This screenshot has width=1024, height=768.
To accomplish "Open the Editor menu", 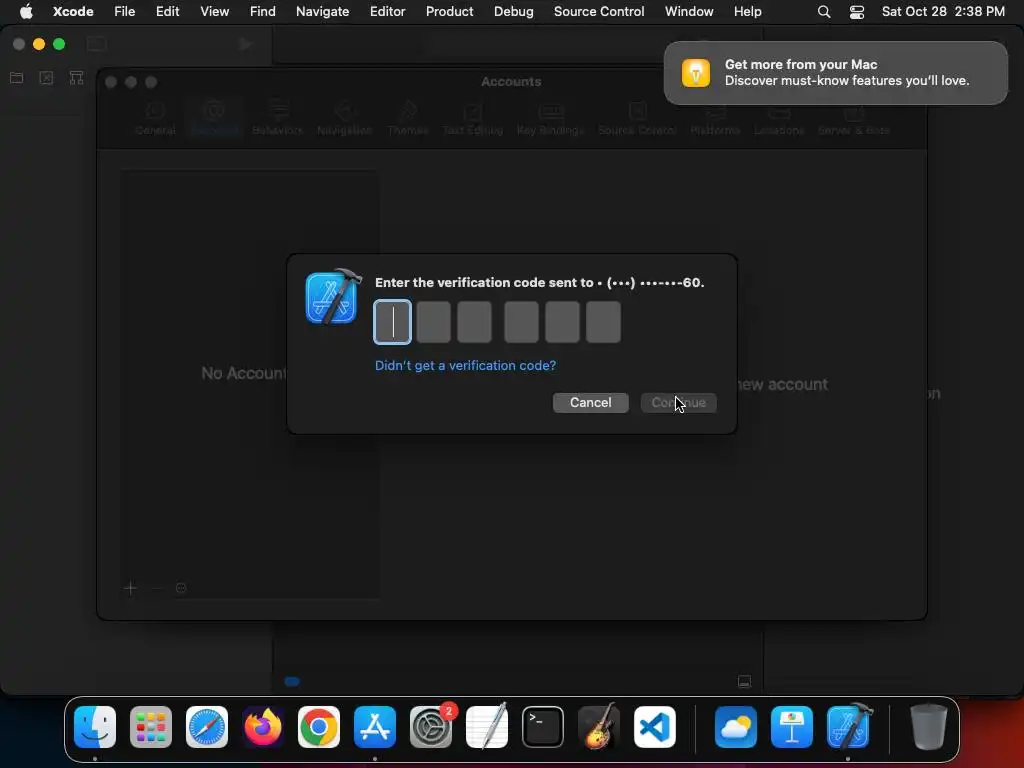I will click(387, 11).
